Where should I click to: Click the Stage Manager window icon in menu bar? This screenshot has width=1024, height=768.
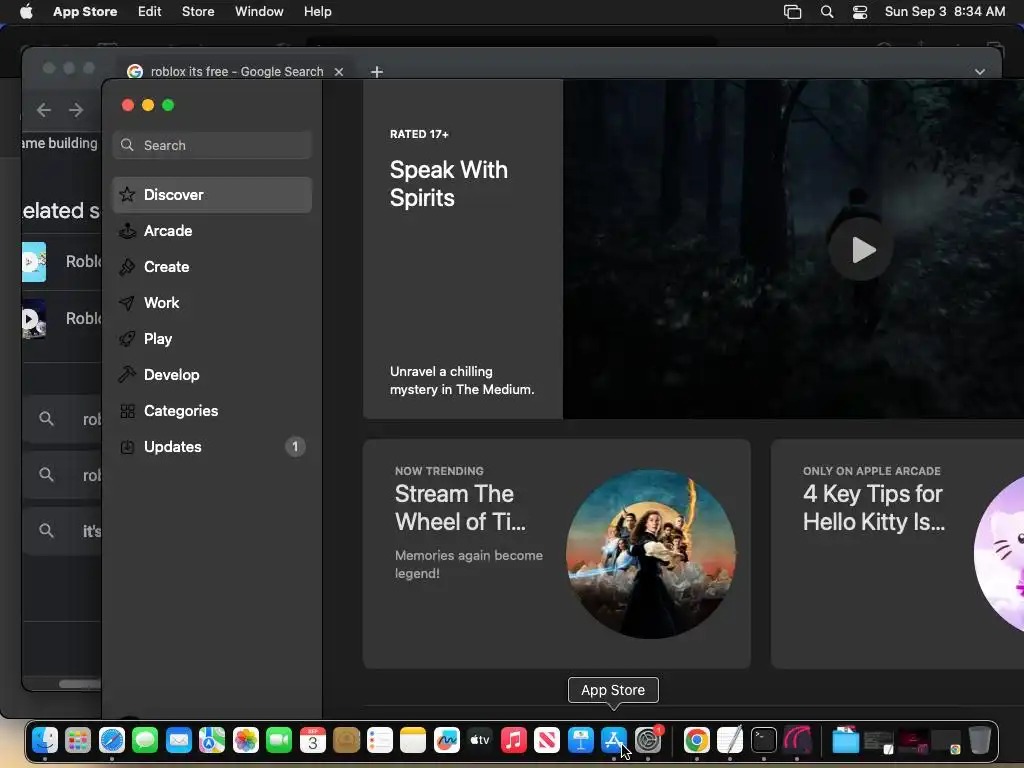tap(792, 12)
